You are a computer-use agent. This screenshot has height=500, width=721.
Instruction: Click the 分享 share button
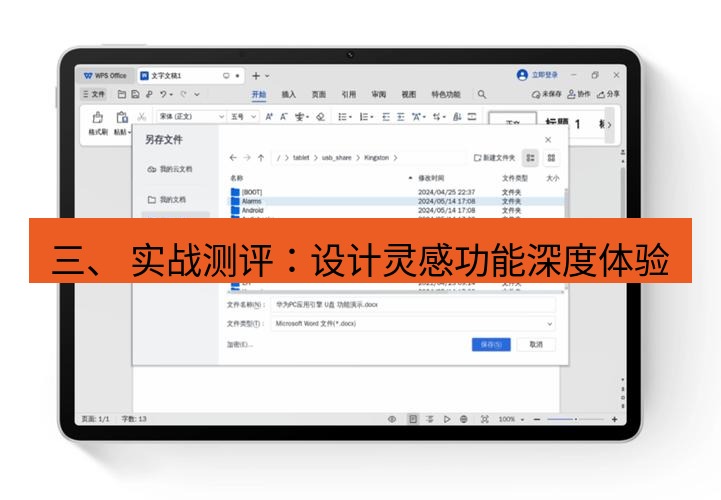(x=608, y=94)
